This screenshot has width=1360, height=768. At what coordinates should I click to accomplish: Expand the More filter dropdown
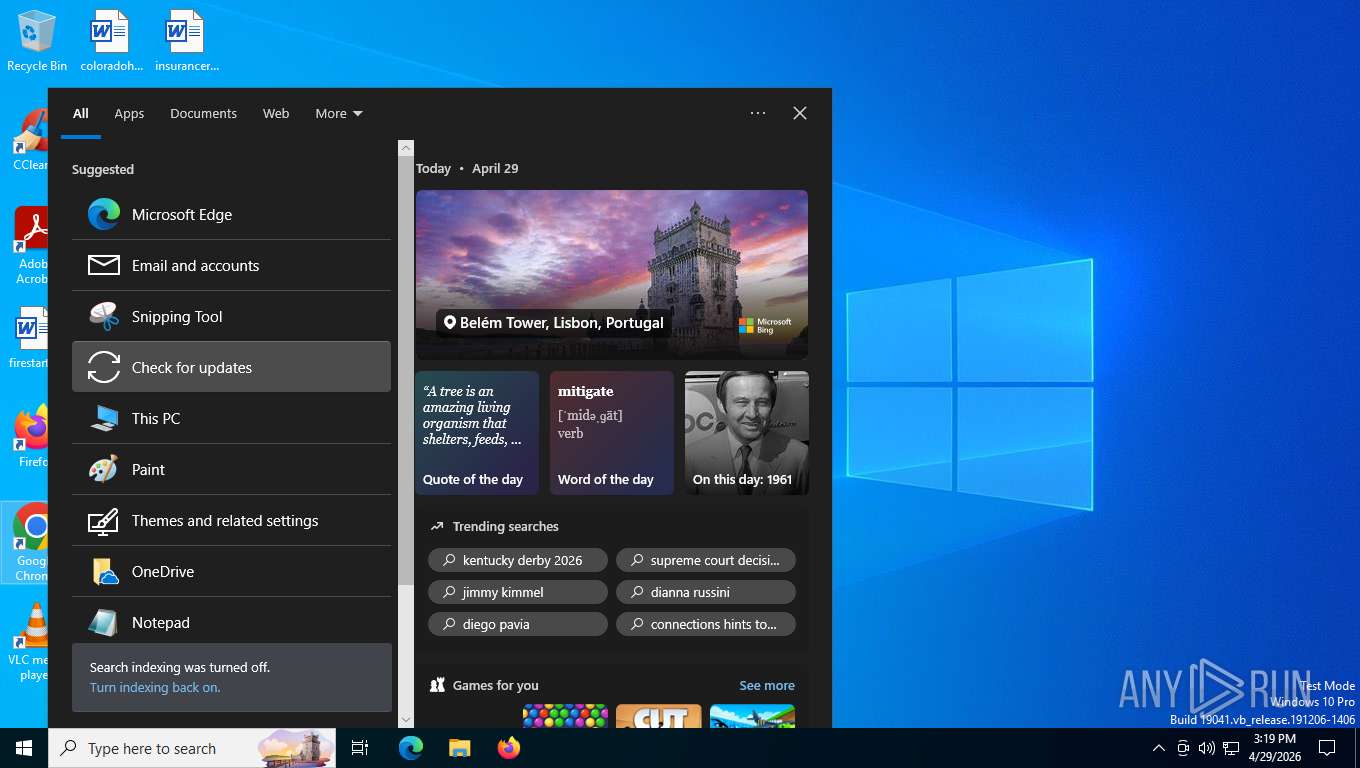pos(339,113)
